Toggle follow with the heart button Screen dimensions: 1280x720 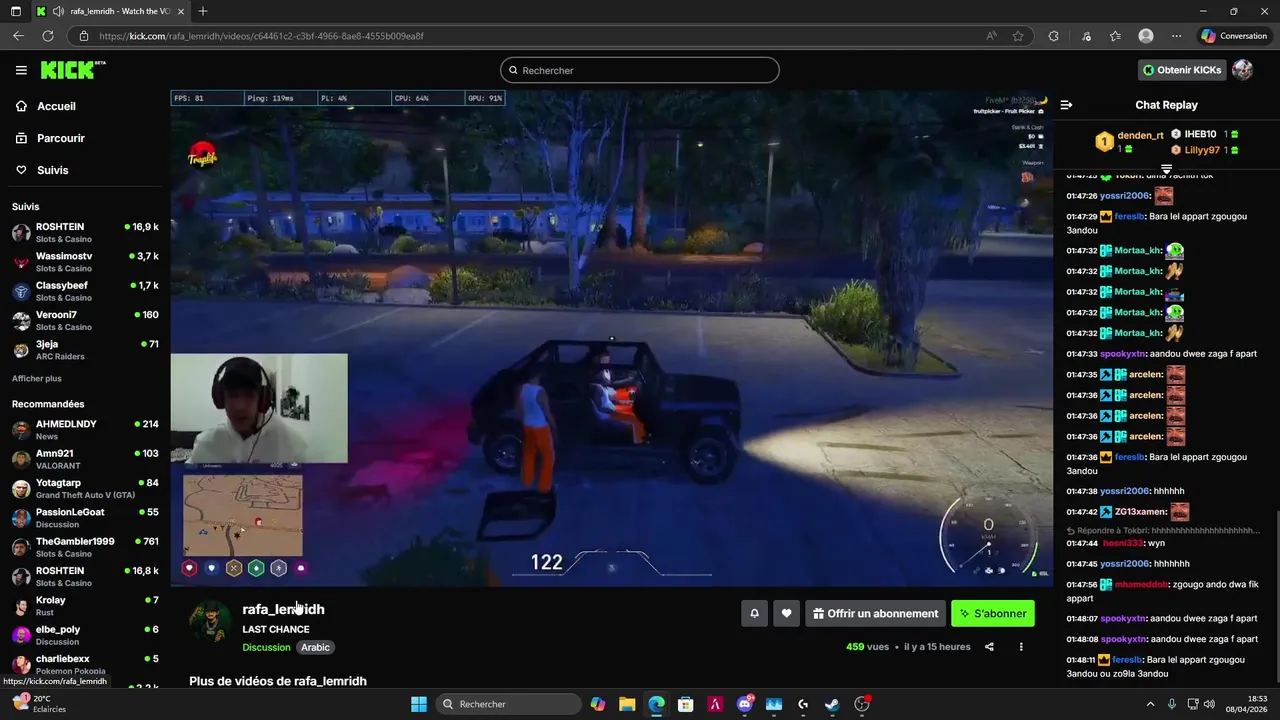pyautogui.click(x=787, y=614)
